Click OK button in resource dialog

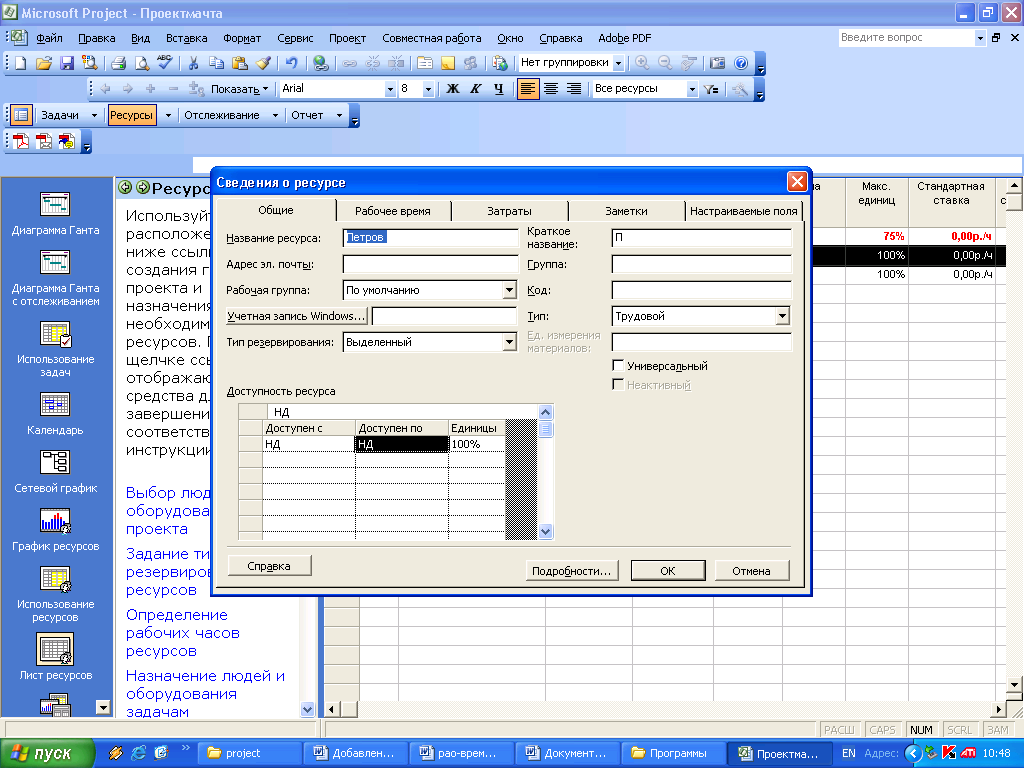tap(667, 571)
